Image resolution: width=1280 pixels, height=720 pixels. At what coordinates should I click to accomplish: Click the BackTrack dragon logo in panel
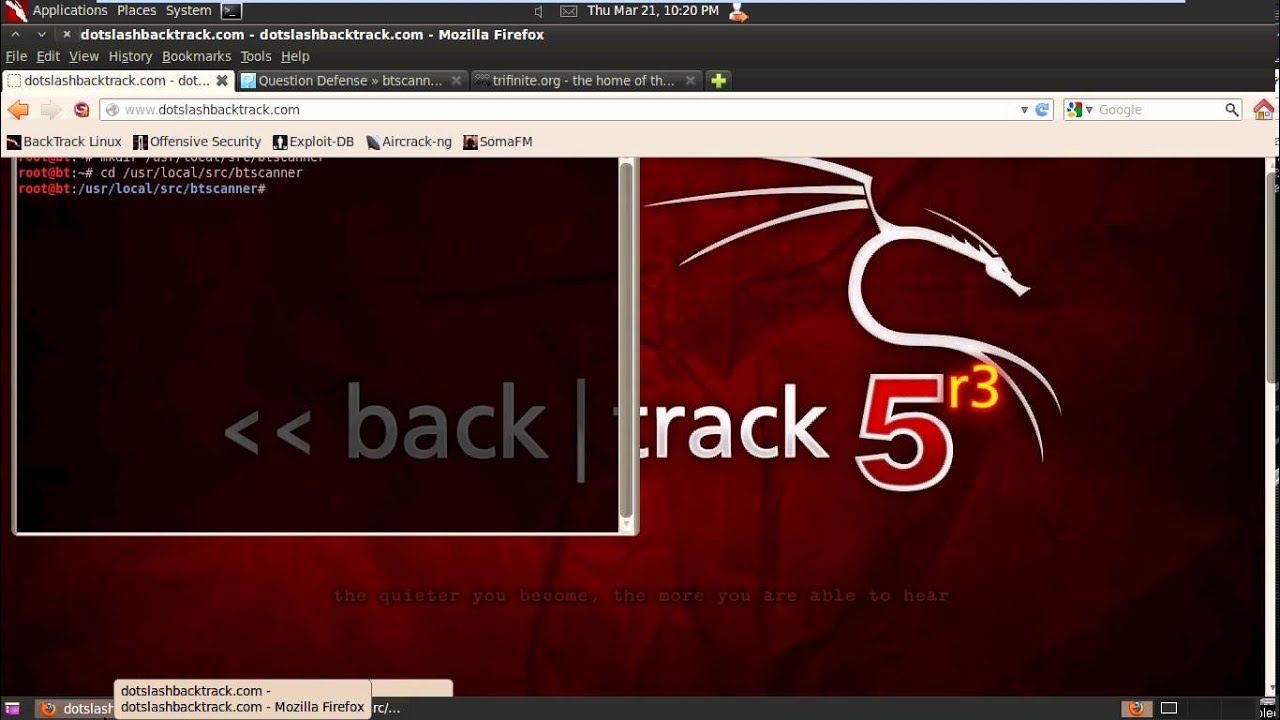16,11
